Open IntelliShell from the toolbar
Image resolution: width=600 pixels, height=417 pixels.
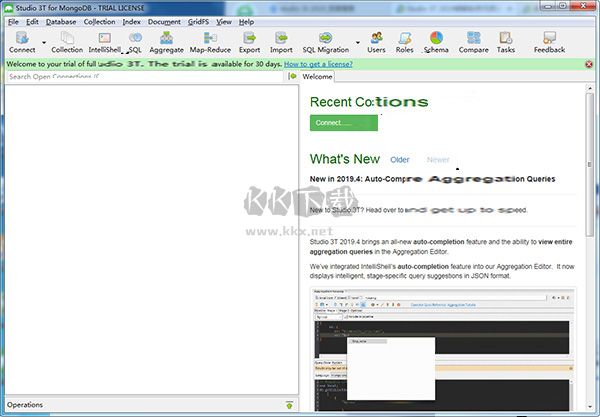(104, 42)
